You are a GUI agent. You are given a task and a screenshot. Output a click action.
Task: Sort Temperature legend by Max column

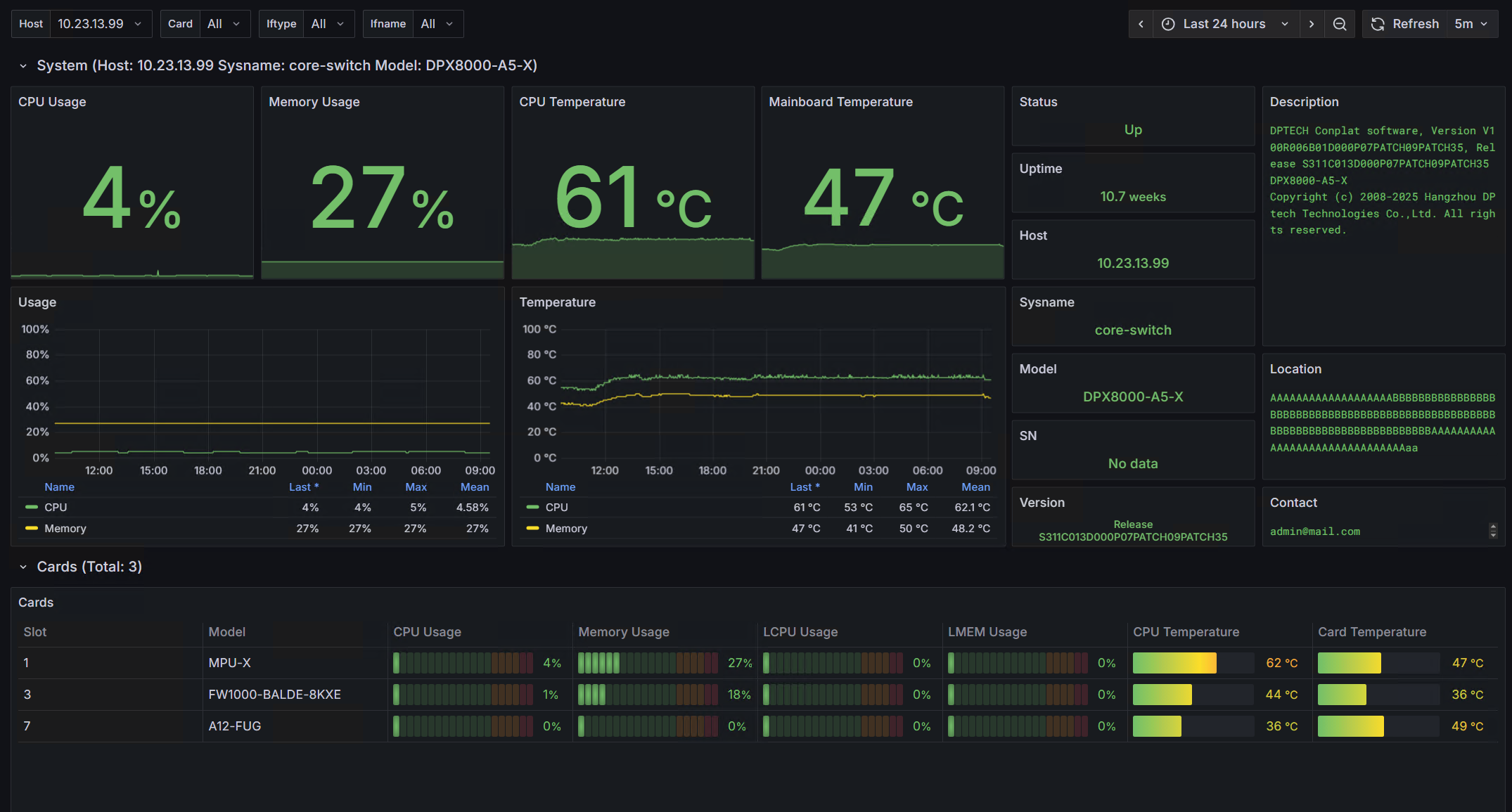pos(916,487)
